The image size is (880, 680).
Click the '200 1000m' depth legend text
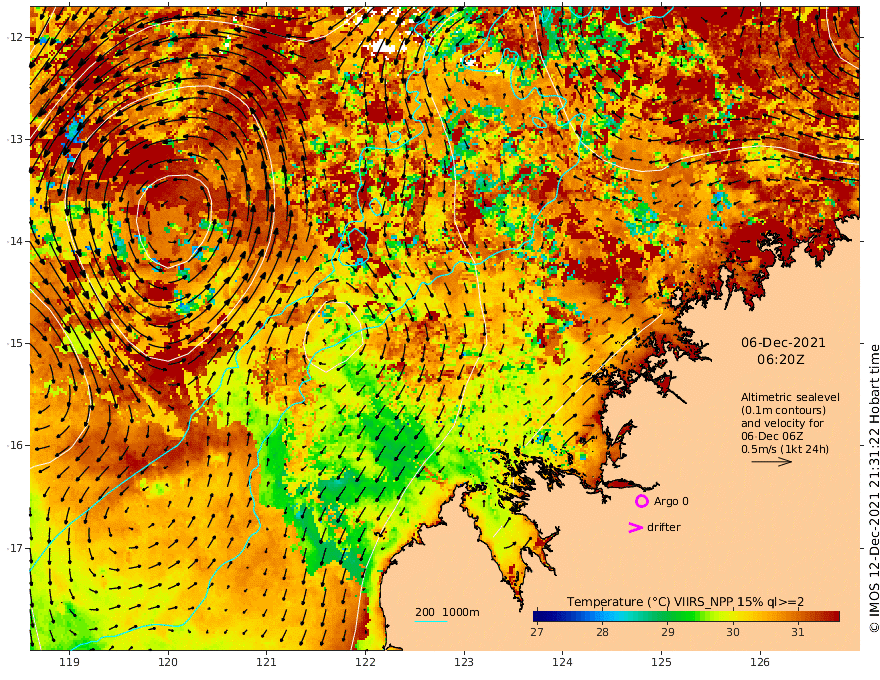[x=447, y=612]
